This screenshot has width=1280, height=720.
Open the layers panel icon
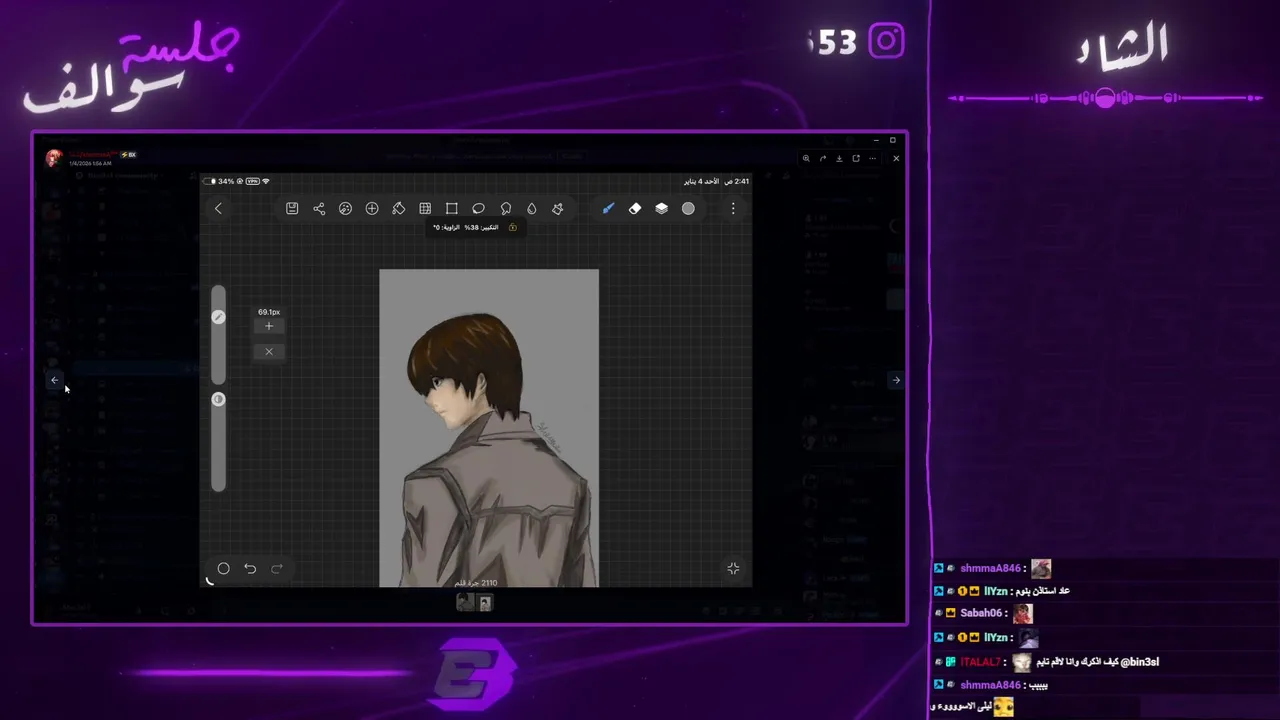click(x=661, y=208)
